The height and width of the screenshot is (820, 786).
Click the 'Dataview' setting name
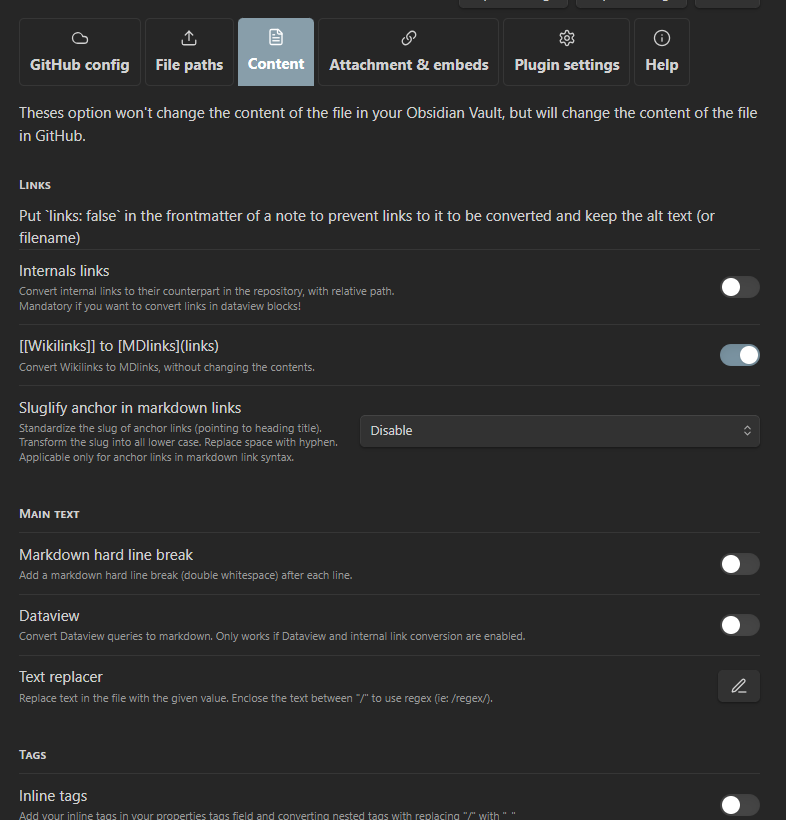click(49, 616)
